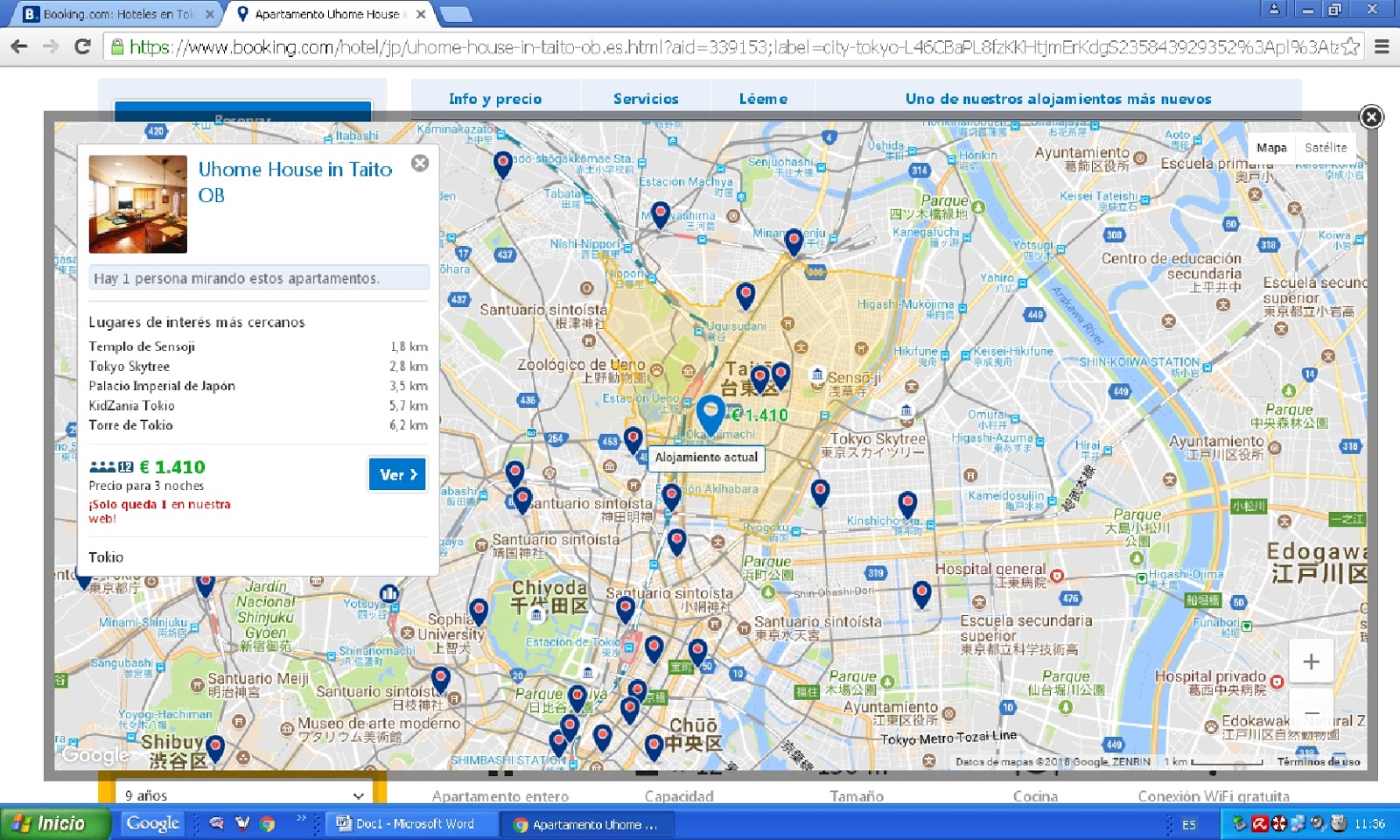Select 'Uno de nuestros alojamientos más nuevos' tab

[x=1058, y=99]
